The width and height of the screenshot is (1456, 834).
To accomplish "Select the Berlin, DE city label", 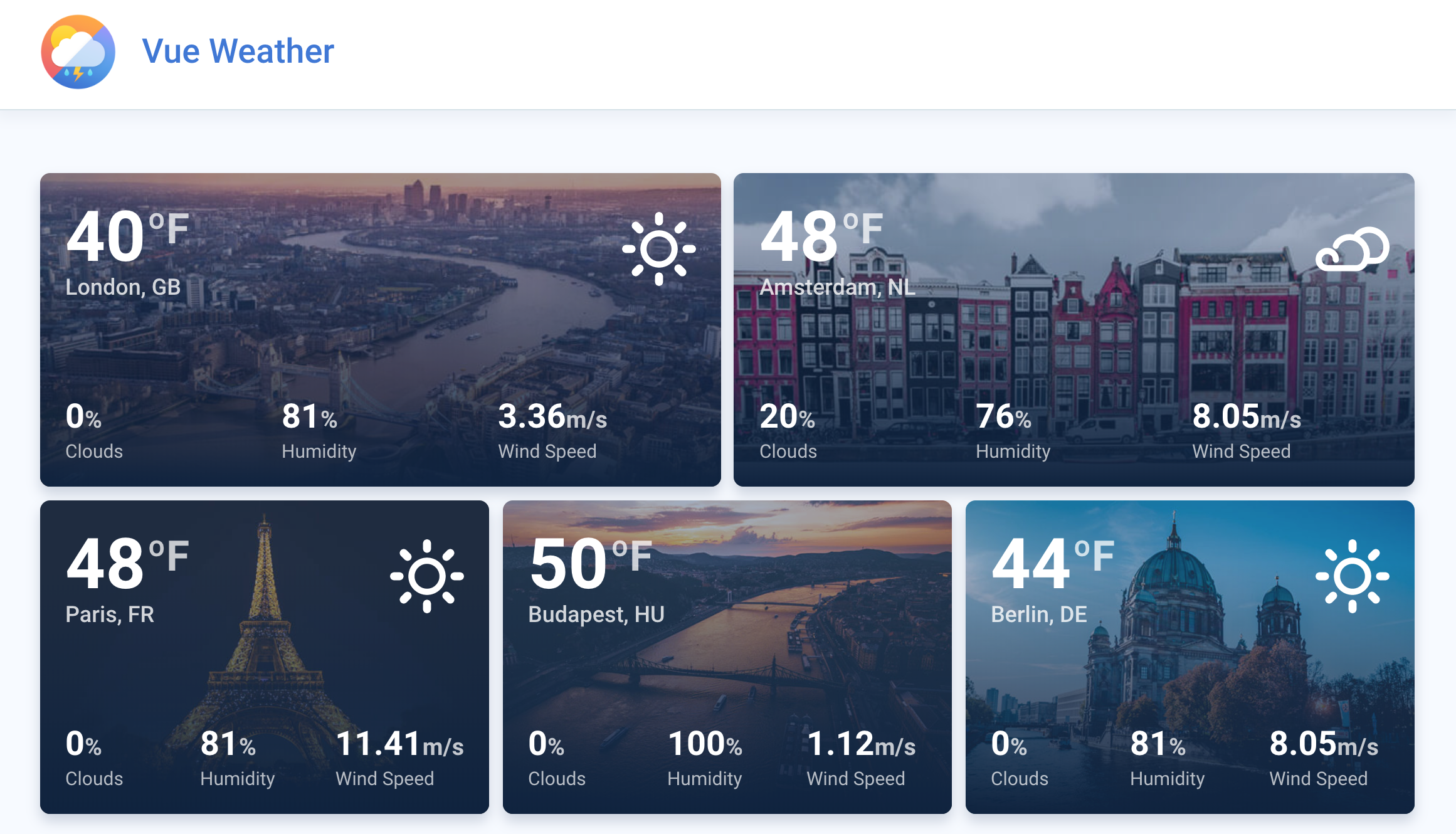I will coord(1039,615).
